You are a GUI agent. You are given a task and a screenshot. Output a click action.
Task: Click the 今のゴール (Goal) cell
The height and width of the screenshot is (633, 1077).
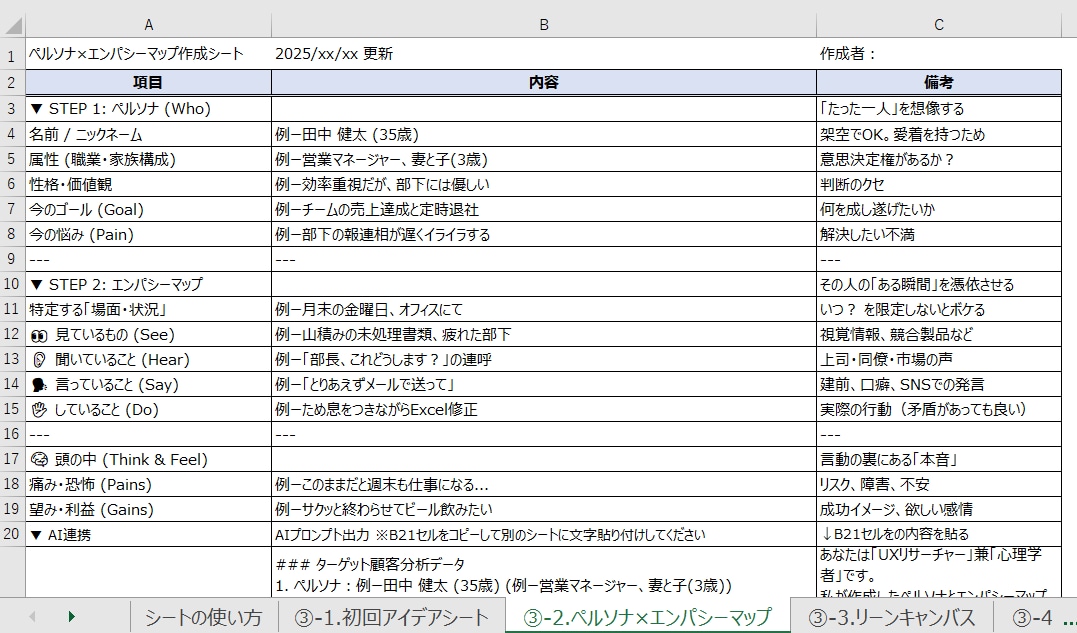148,209
